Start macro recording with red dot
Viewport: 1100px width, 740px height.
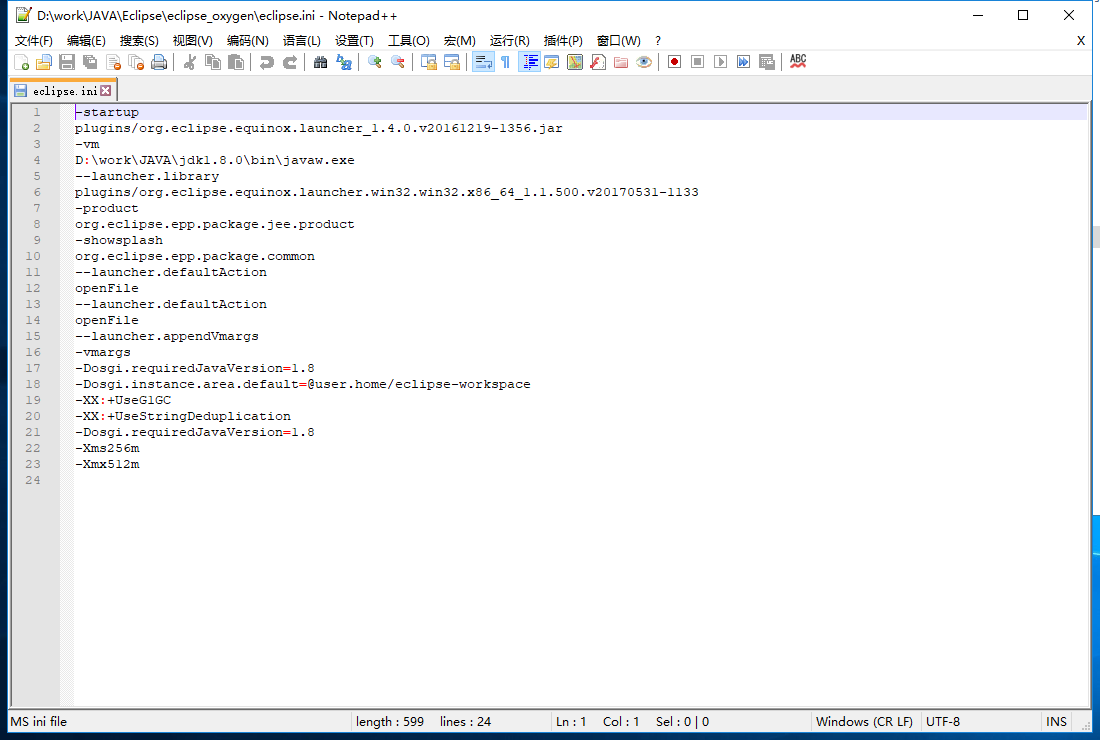pyautogui.click(x=674, y=62)
